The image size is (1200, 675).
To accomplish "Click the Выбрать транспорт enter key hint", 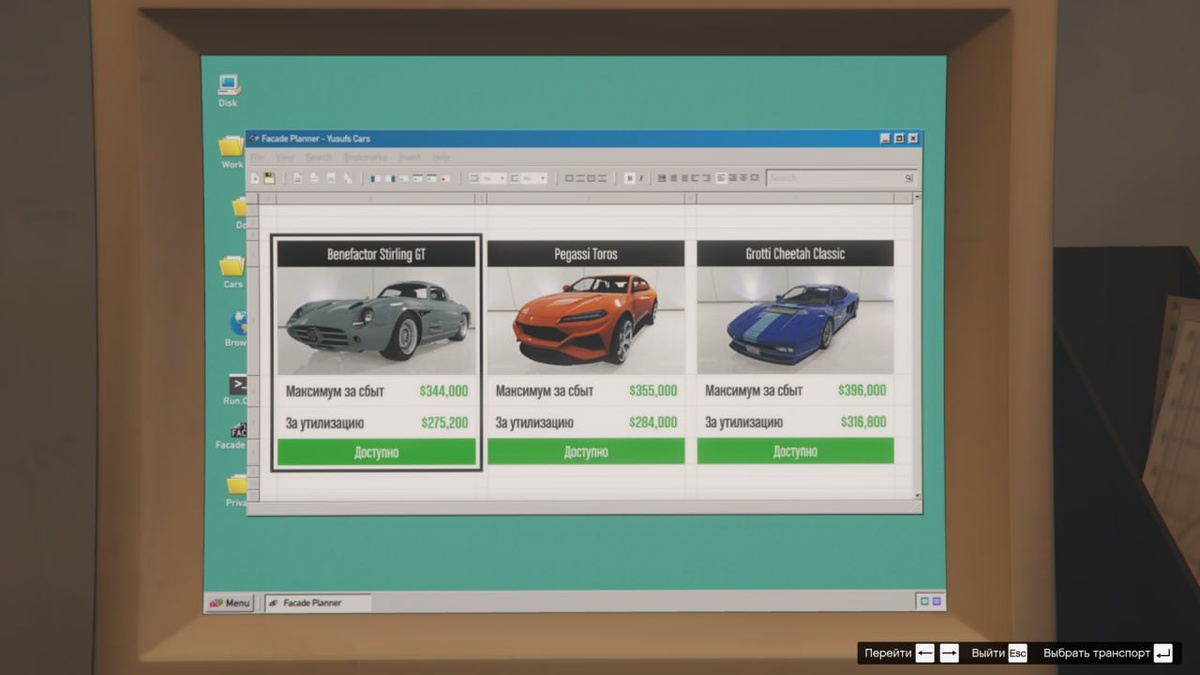I will point(1163,654).
